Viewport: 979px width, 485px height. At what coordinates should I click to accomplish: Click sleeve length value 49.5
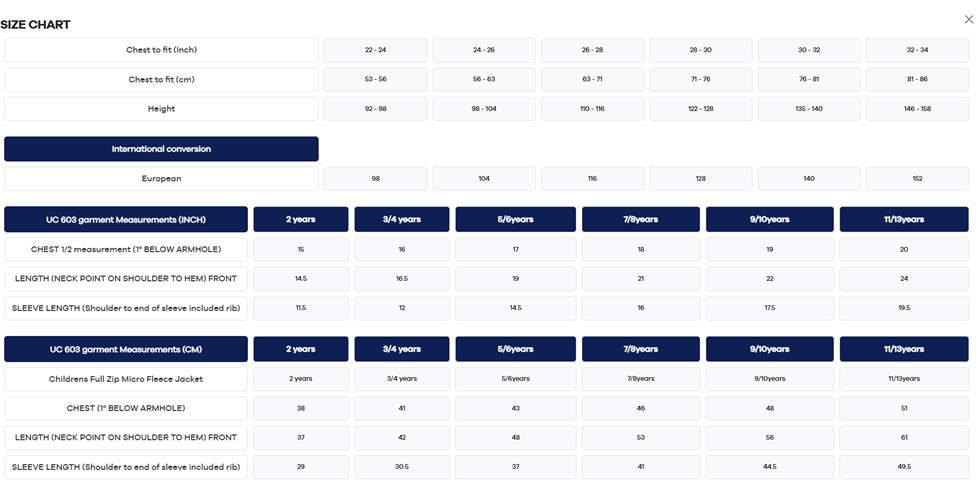[x=904, y=467]
